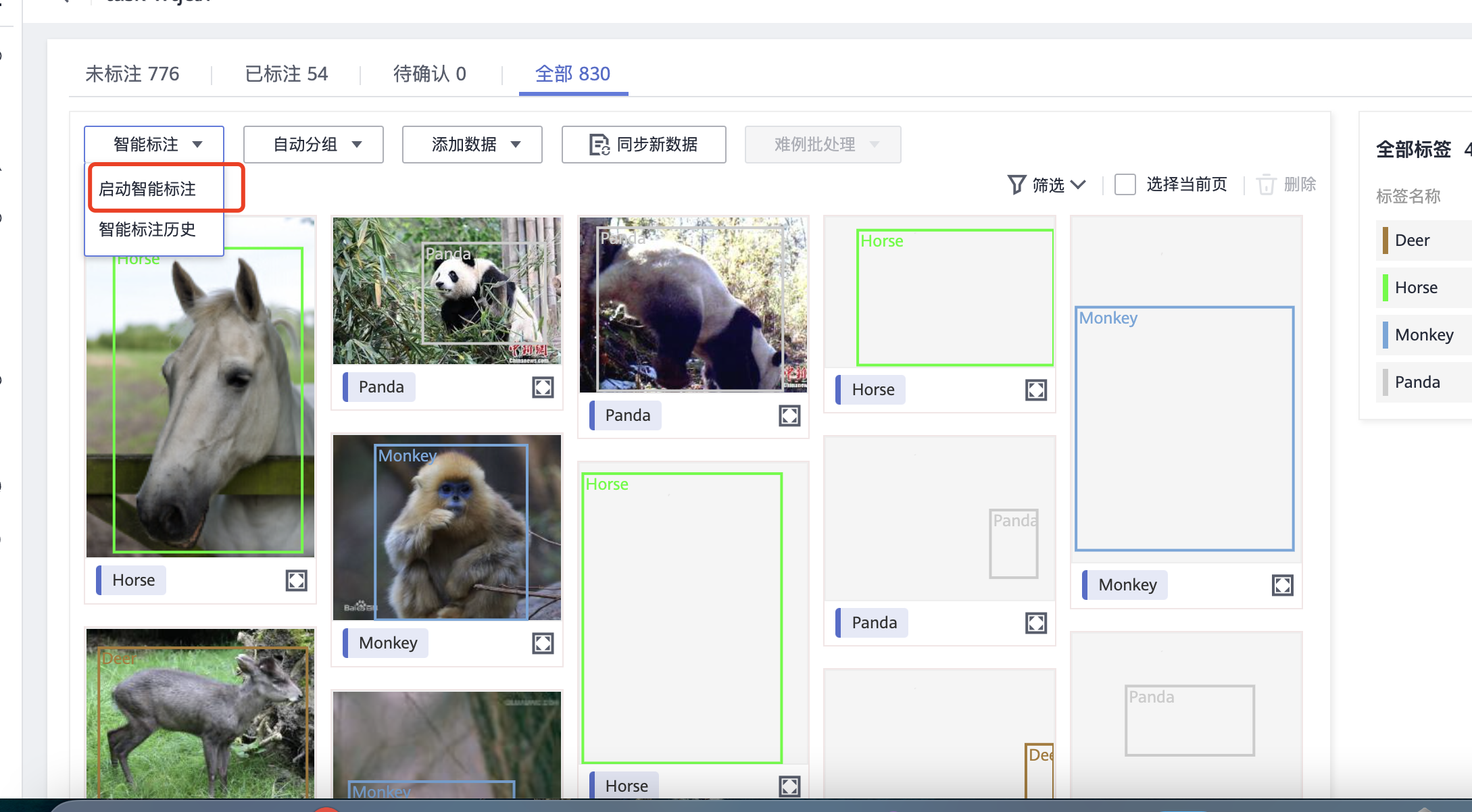Click sync document icon in 同步新数据 button
The image size is (1472, 812).
(599, 145)
